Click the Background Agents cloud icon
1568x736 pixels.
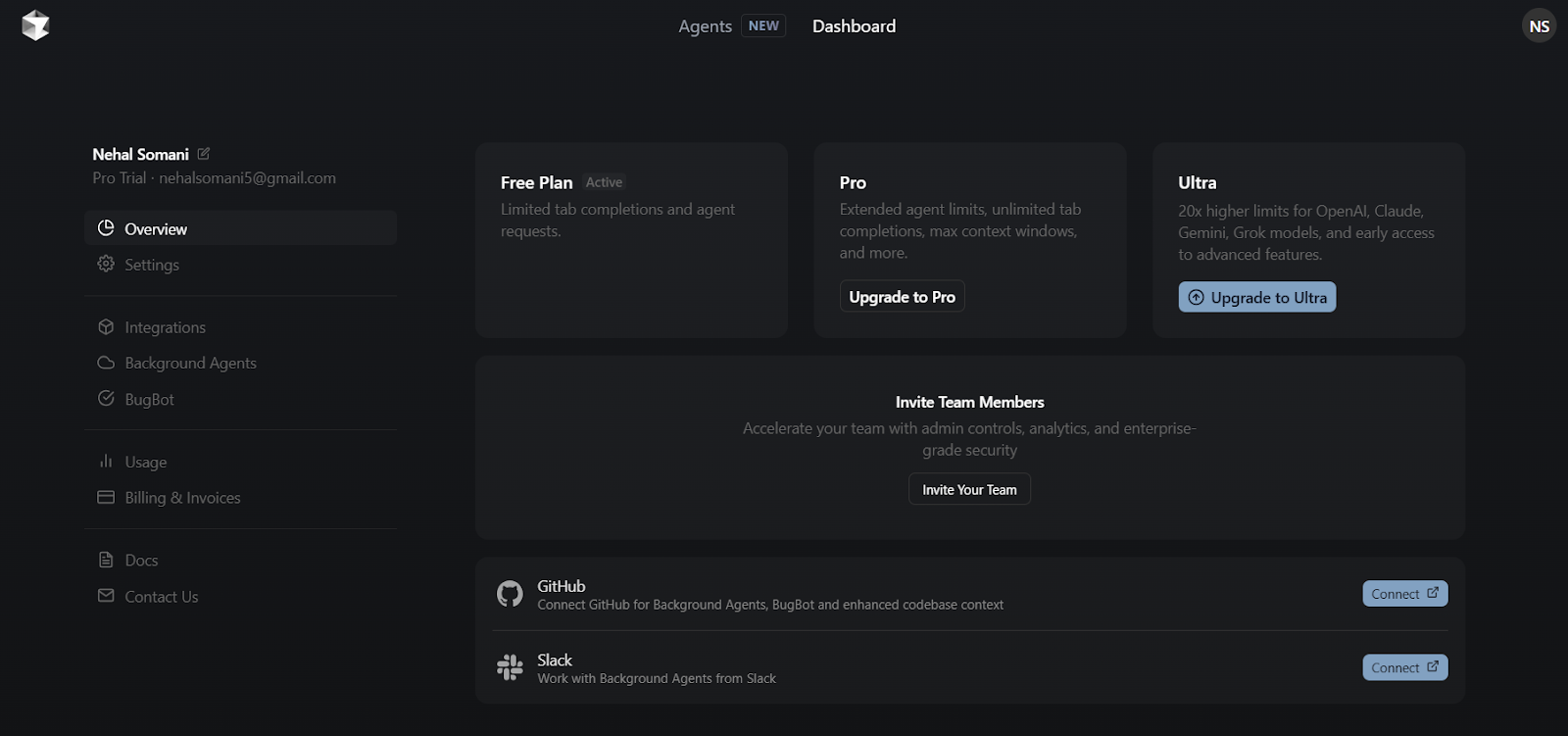click(106, 363)
